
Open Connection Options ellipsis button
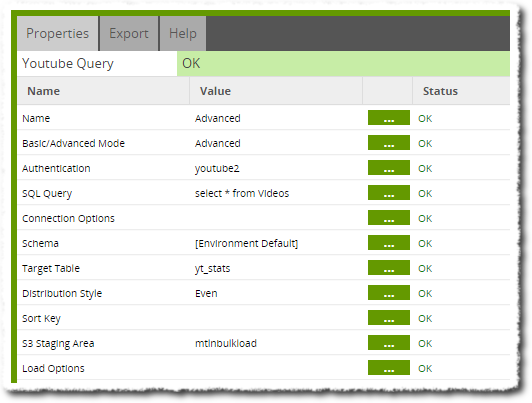pyautogui.click(x=388, y=218)
